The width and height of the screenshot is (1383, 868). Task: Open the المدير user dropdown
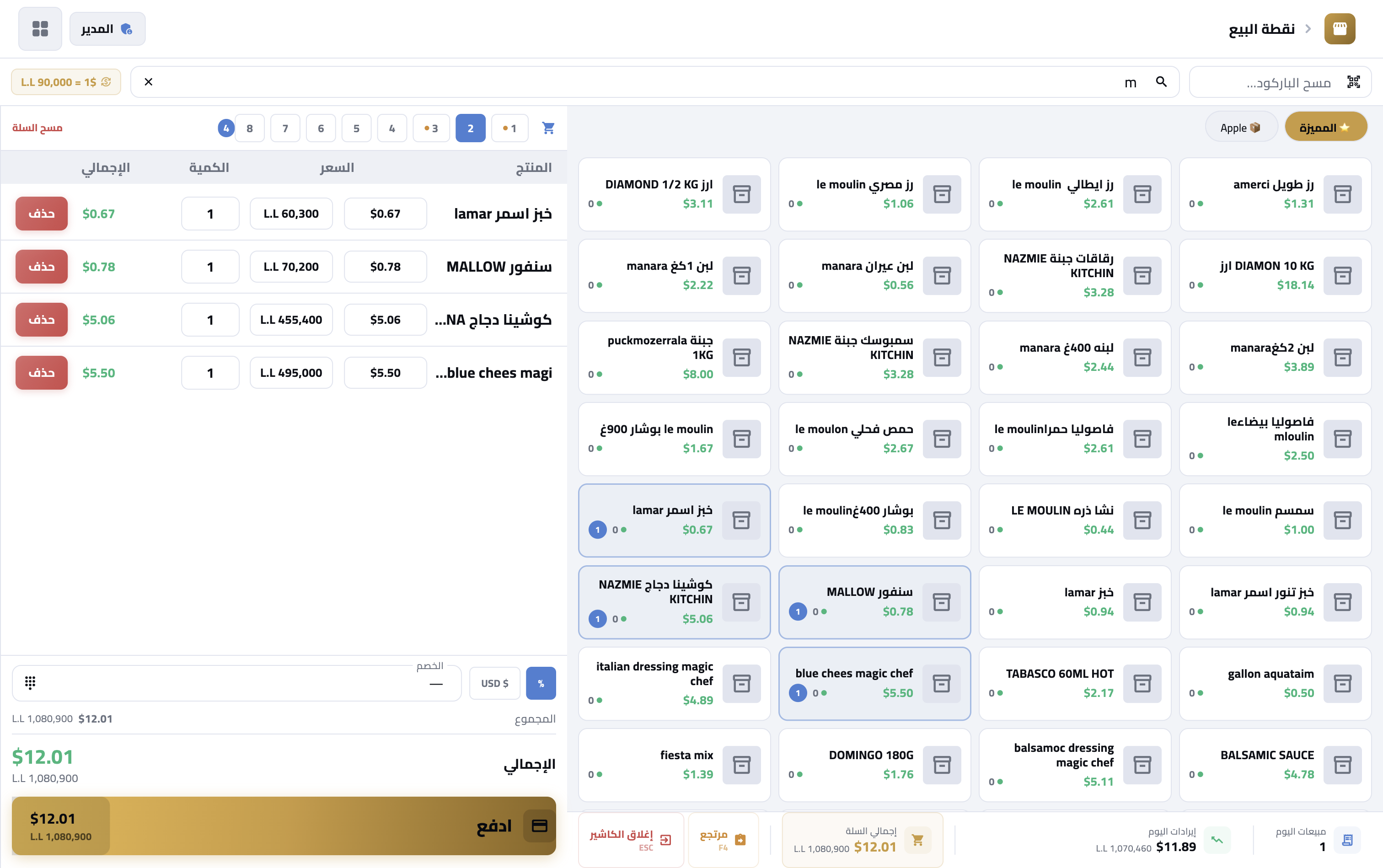click(107, 29)
